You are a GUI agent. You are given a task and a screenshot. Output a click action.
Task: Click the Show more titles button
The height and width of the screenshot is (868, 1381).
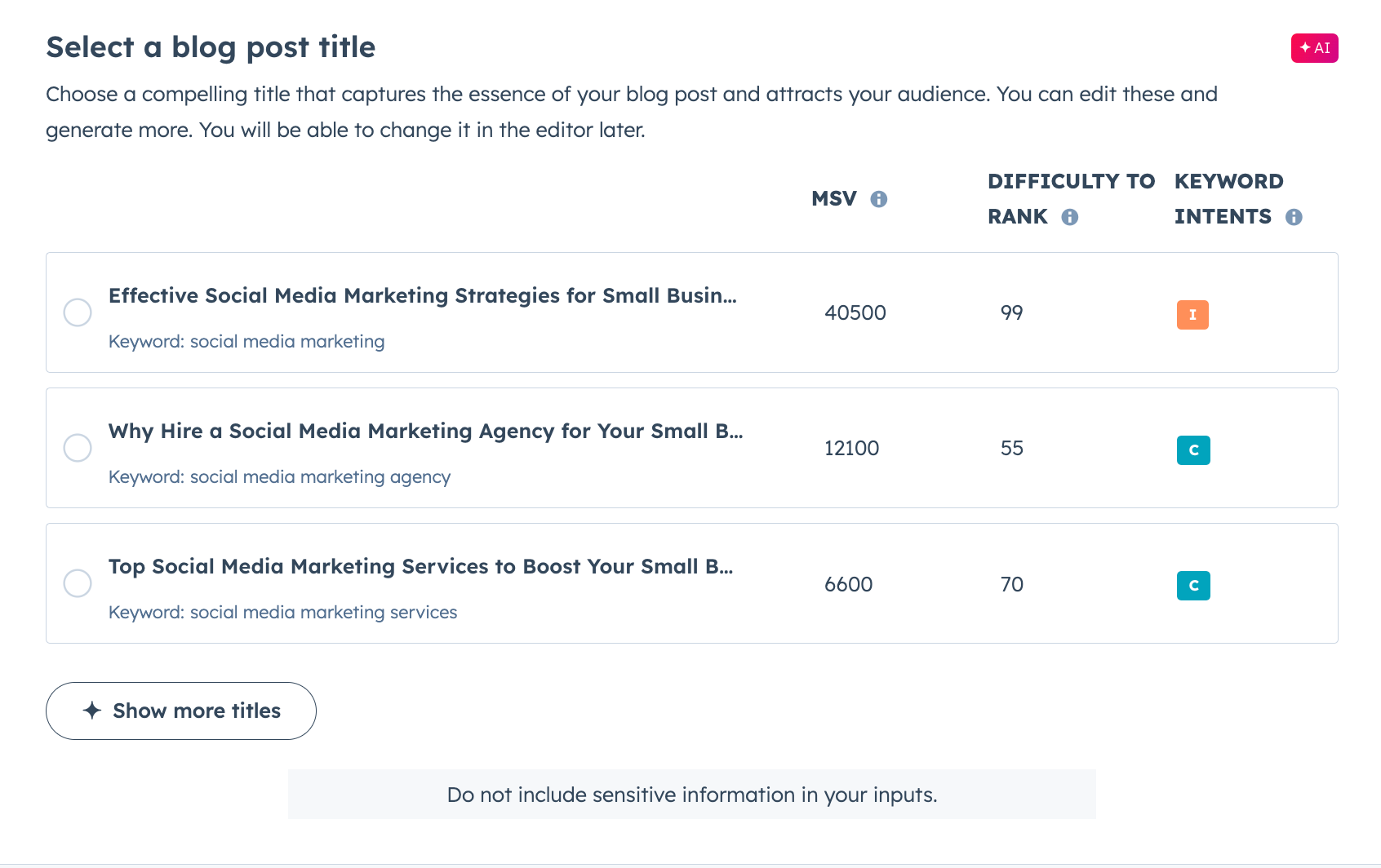tap(180, 711)
